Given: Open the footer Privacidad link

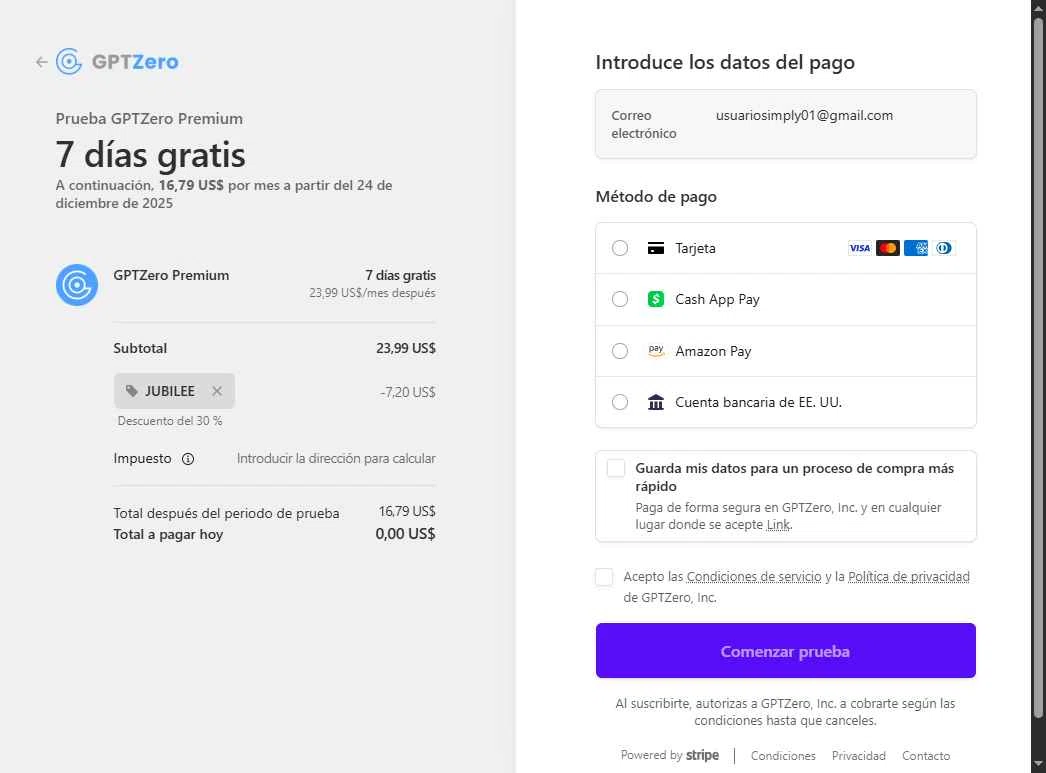Looking at the screenshot, I should (x=859, y=756).
